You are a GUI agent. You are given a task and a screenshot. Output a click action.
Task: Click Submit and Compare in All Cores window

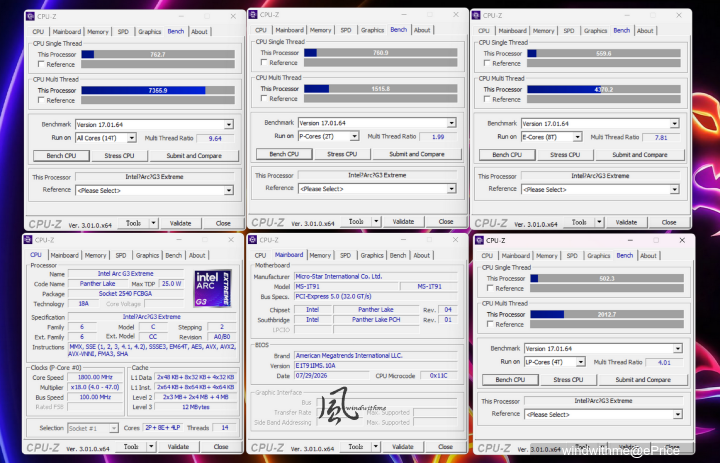tap(194, 156)
